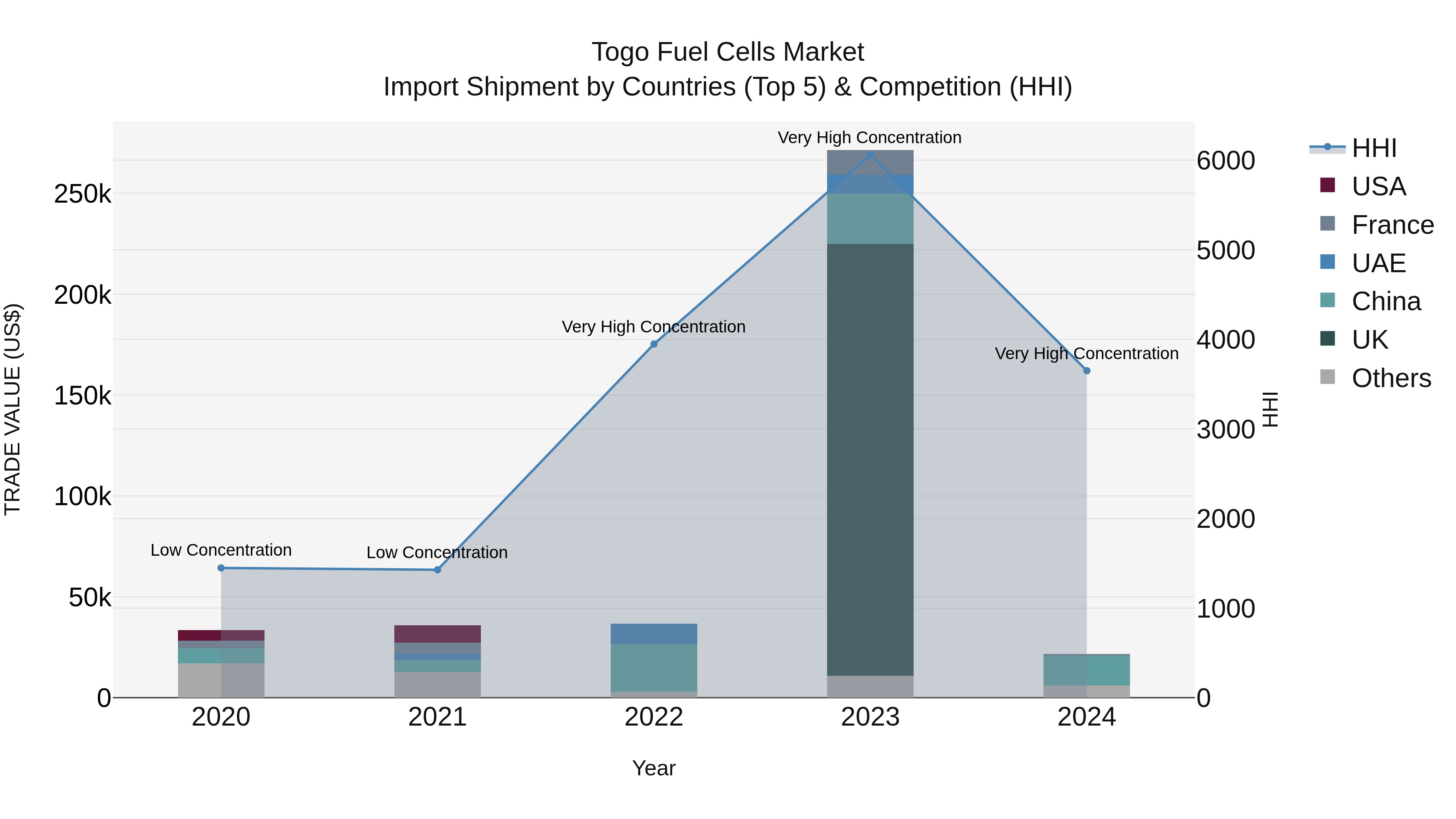
Task: Click the France legend color swatch
Action: (x=1327, y=224)
